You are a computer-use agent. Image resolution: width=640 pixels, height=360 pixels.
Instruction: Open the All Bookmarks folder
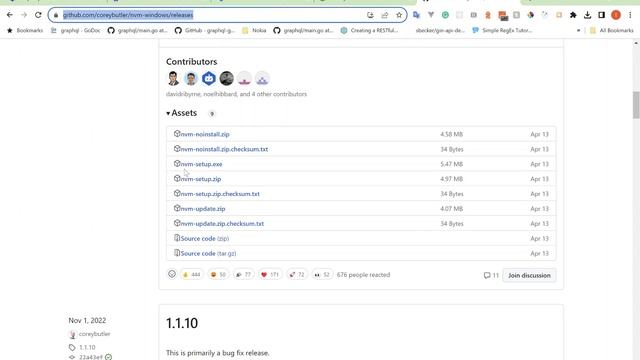[612, 30]
